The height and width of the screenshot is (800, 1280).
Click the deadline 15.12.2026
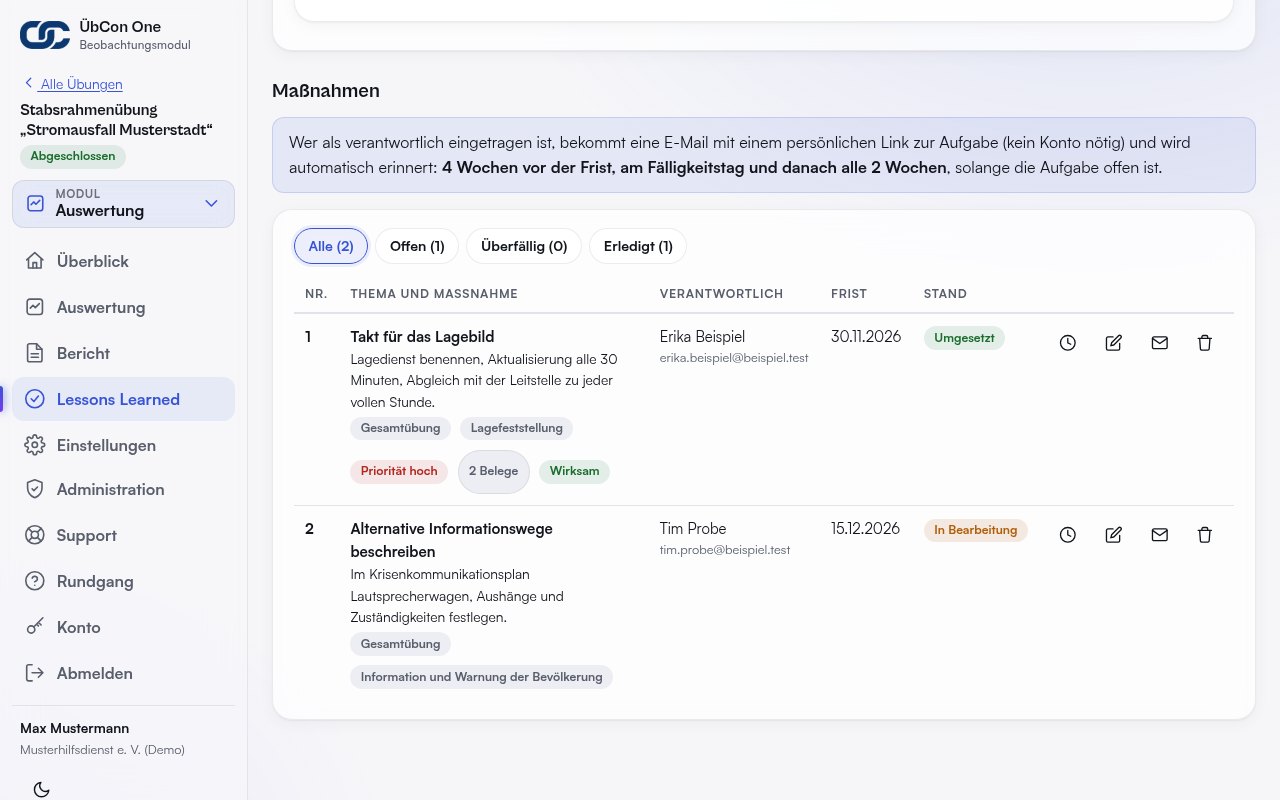point(866,529)
